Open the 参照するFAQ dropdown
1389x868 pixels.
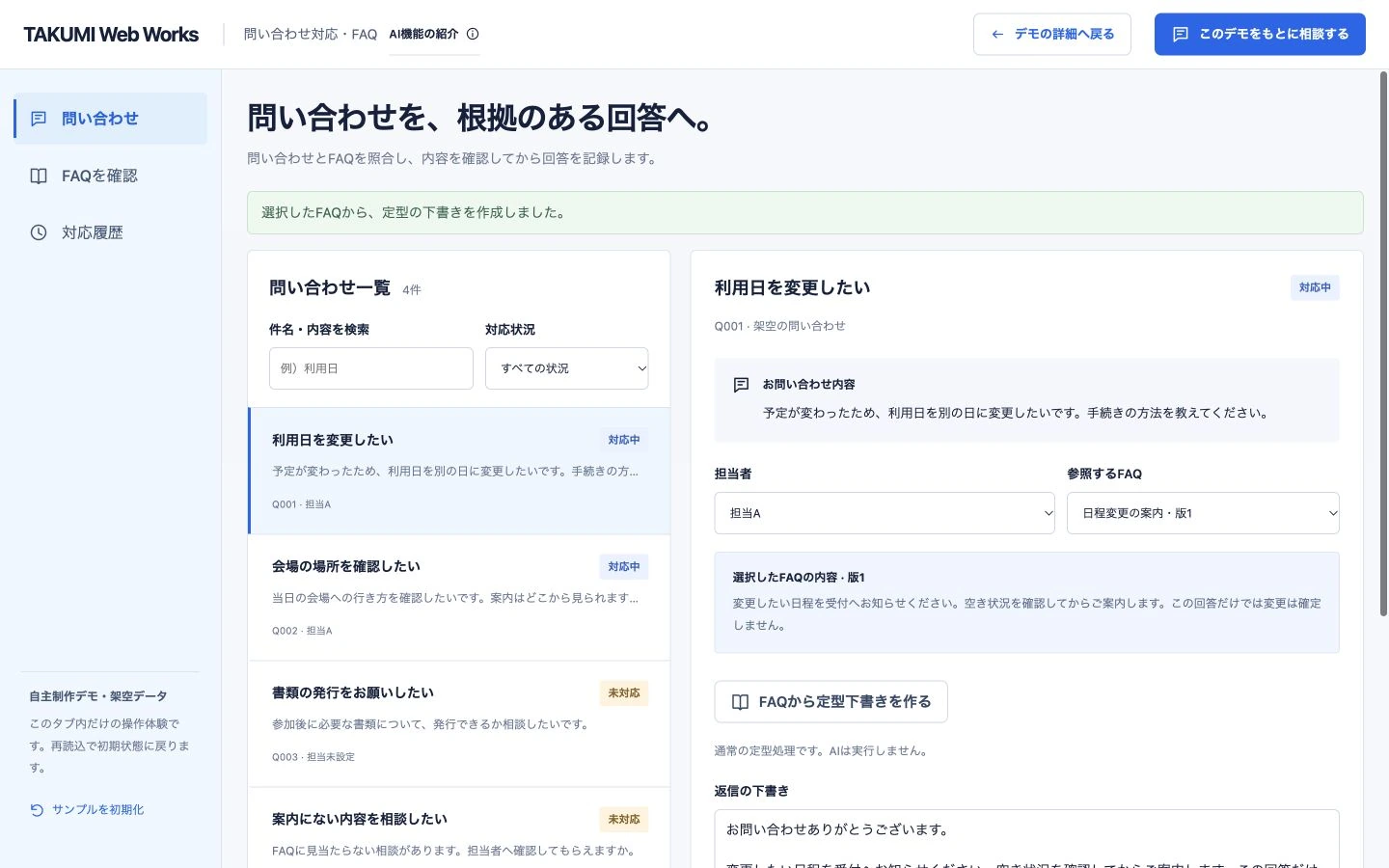pyautogui.click(x=1203, y=513)
